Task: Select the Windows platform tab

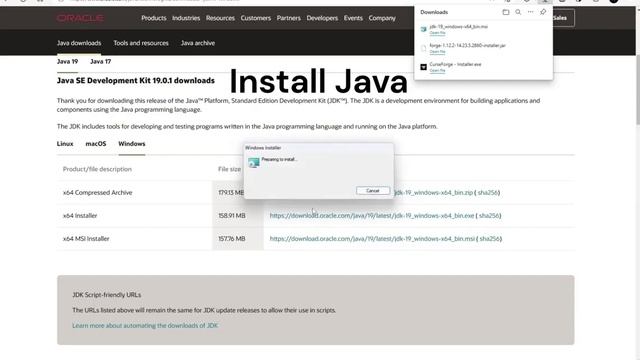Action: point(132,144)
